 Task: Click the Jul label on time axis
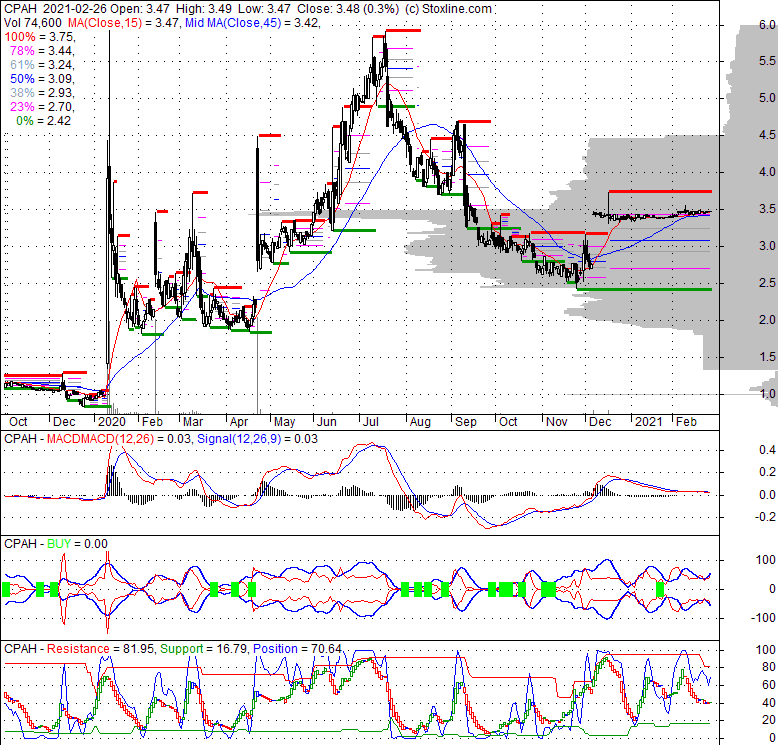[371, 422]
